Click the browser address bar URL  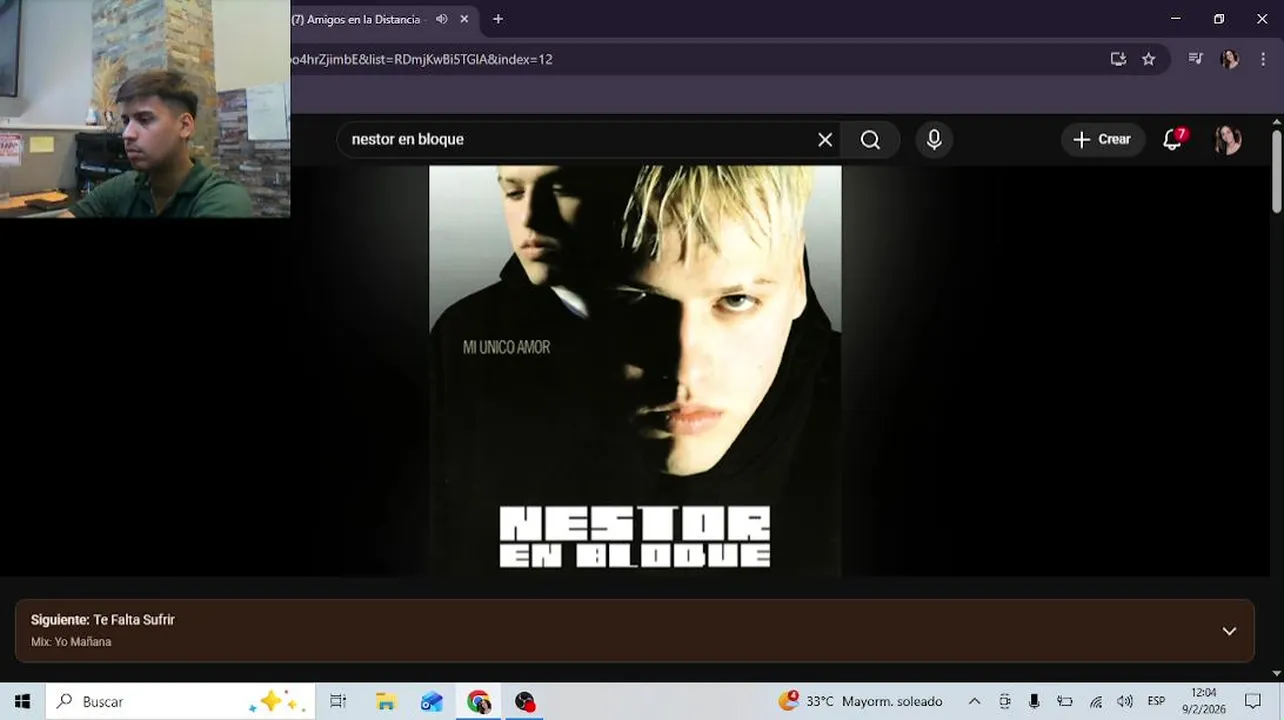(x=422, y=59)
